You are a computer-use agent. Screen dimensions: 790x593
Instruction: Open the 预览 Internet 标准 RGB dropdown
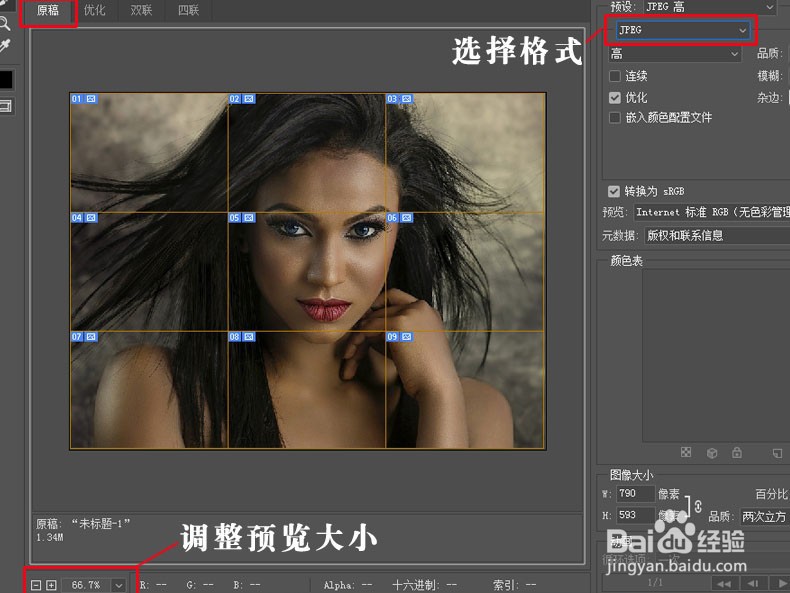coord(712,212)
